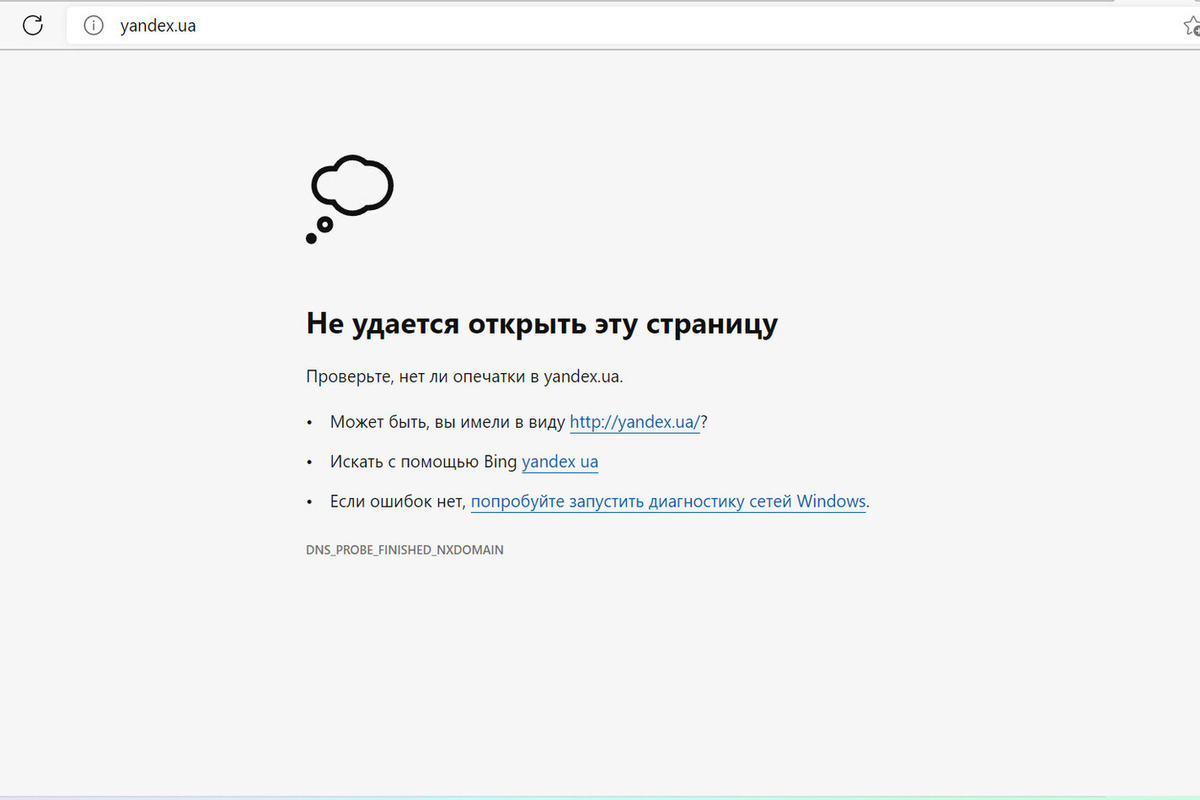Click the "Искать с помощью Bing" text
1200x800 pixels.
tap(423, 462)
